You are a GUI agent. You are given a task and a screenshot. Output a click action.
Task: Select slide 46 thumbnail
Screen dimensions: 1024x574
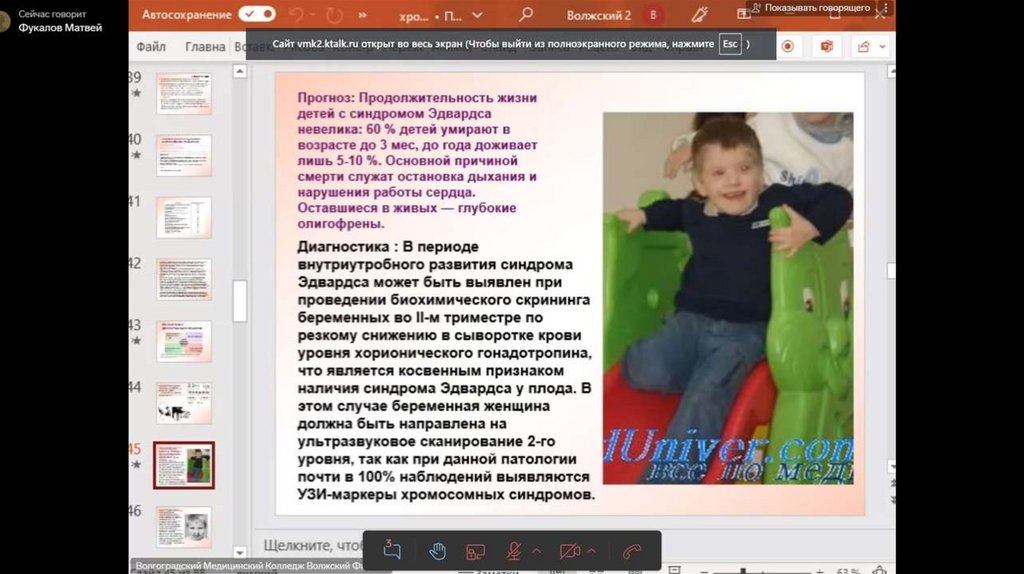184,526
